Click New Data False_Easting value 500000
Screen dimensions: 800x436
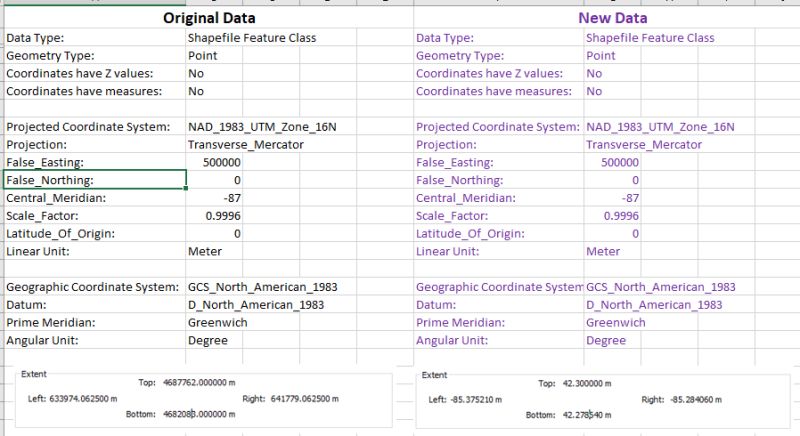pyautogui.click(x=612, y=163)
